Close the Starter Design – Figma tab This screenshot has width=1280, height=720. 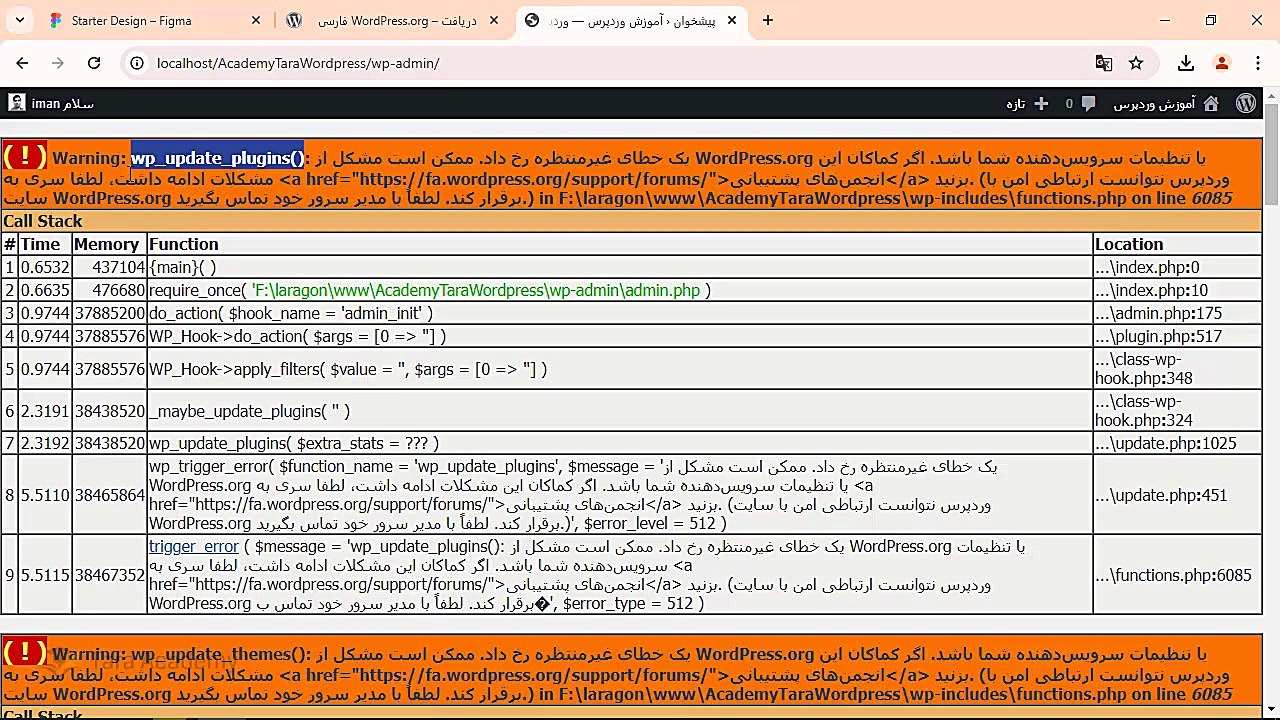(x=256, y=20)
